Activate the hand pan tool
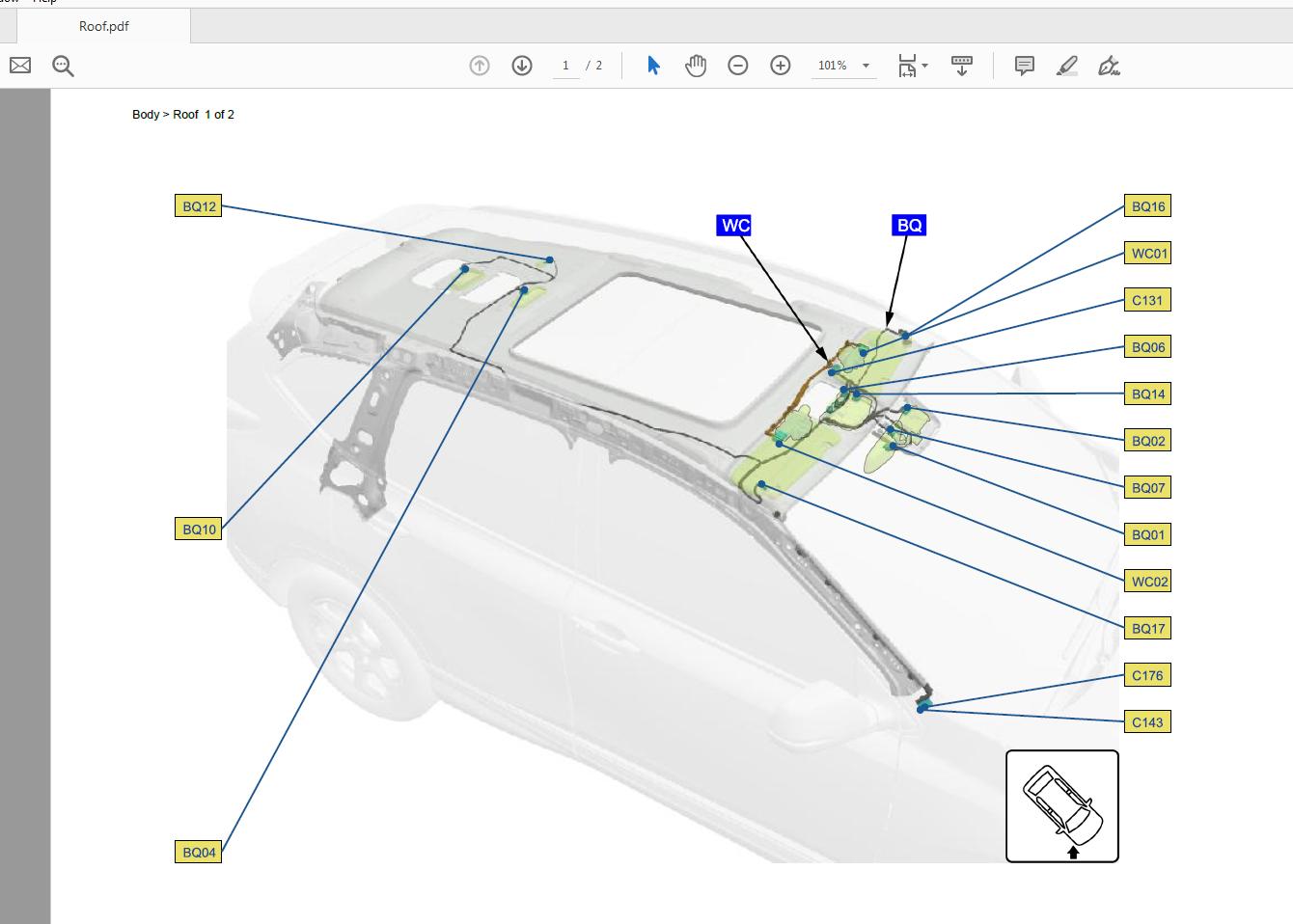This screenshot has height=924, width=1293. click(x=696, y=66)
